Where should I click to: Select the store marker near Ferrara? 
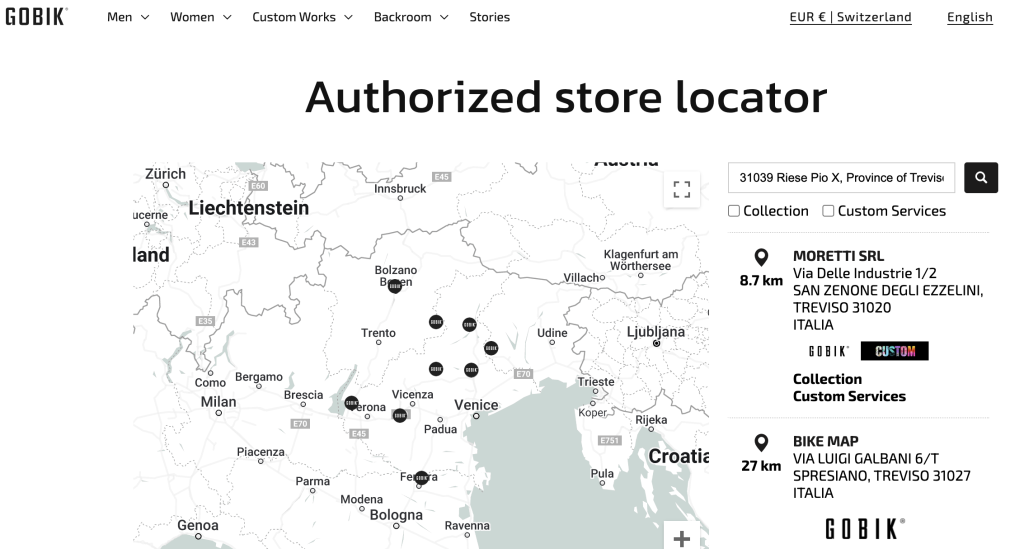click(x=422, y=478)
